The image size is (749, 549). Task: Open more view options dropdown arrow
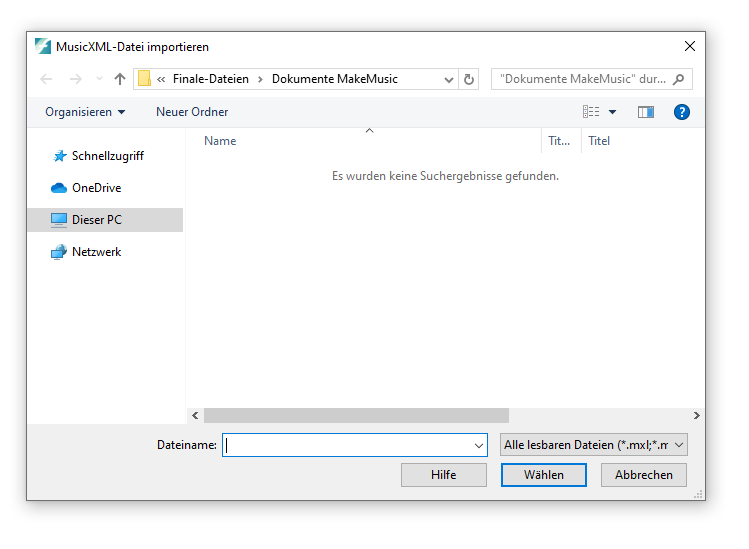[x=612, y=112]
